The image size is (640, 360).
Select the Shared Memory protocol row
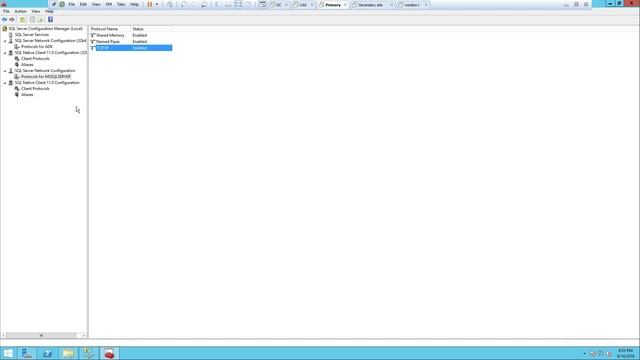131,36
